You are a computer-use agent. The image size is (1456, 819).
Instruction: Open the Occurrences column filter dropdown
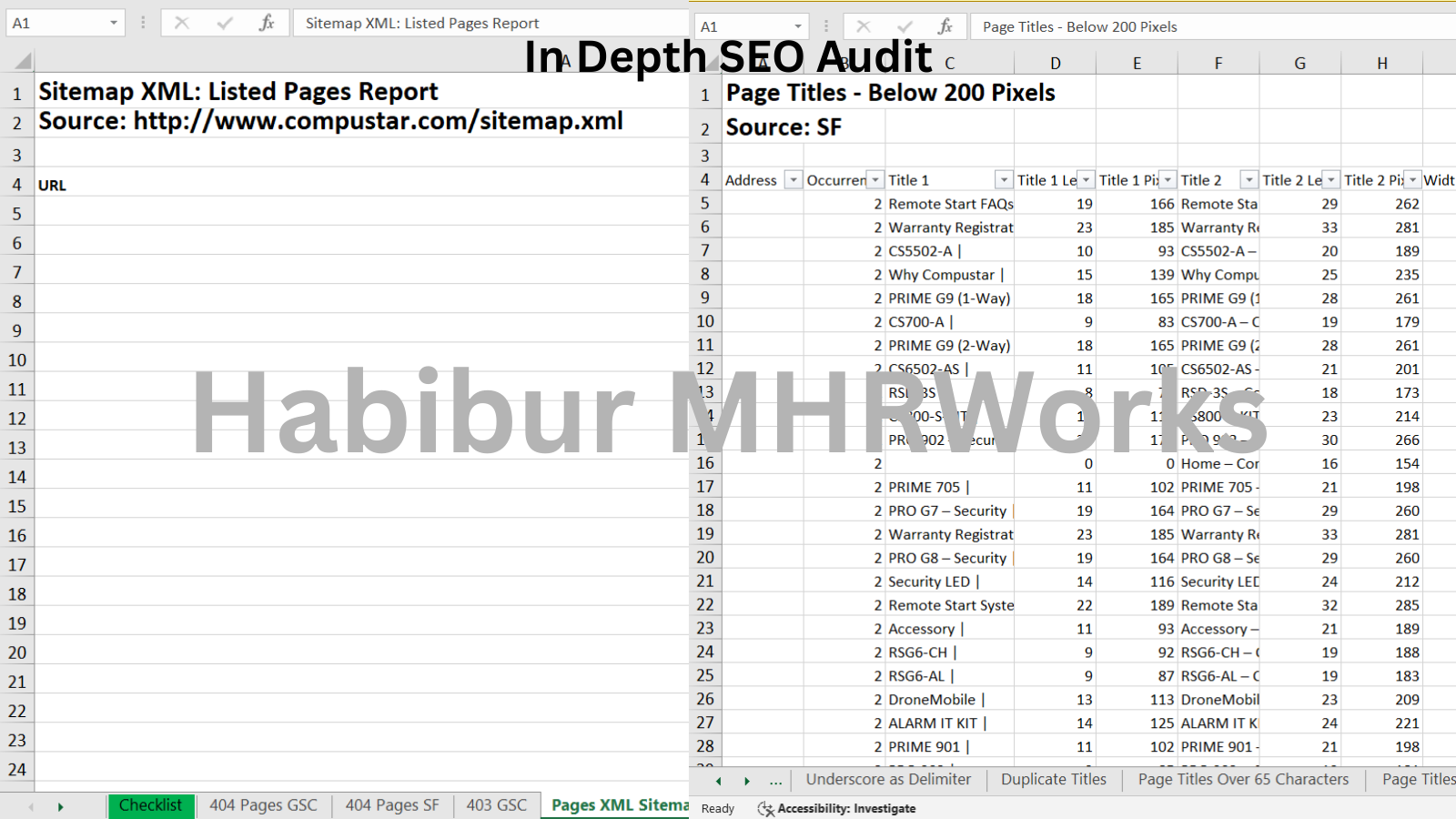tap(875, 180)
